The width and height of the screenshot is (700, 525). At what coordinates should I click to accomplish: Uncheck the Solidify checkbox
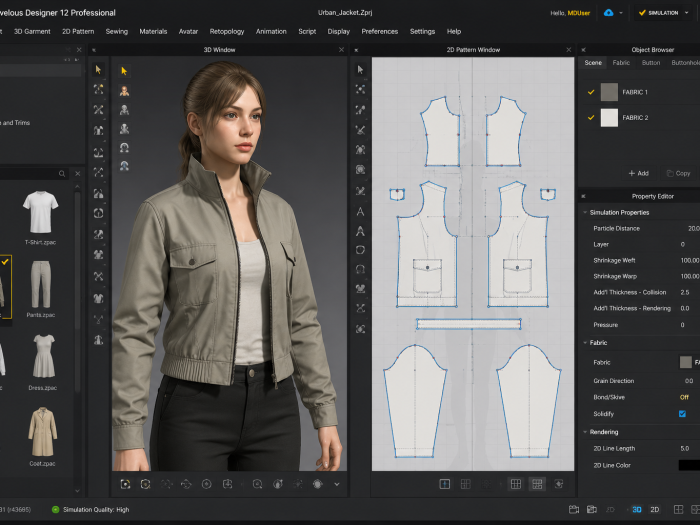click(682, 414)
